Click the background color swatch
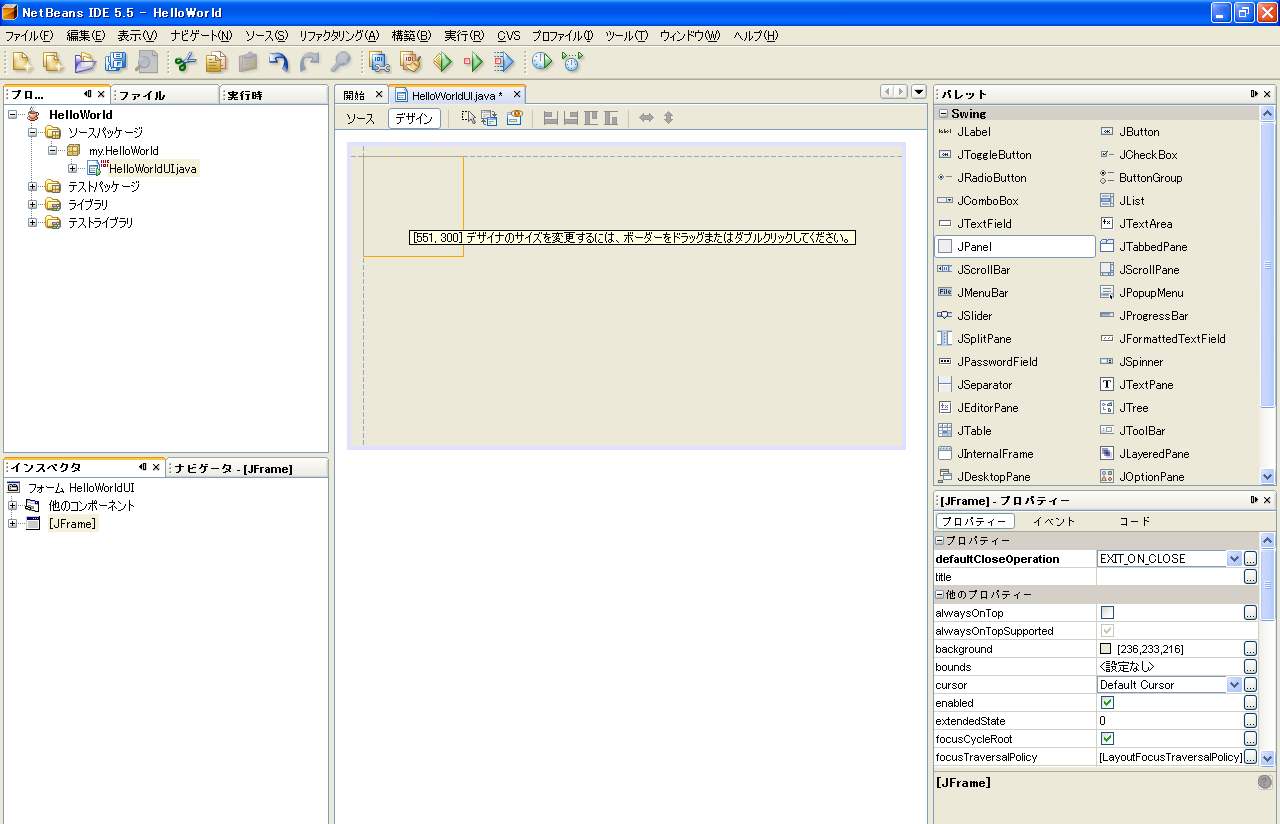The width and height of the screenshot is (1280, 824). point(1106,649)
